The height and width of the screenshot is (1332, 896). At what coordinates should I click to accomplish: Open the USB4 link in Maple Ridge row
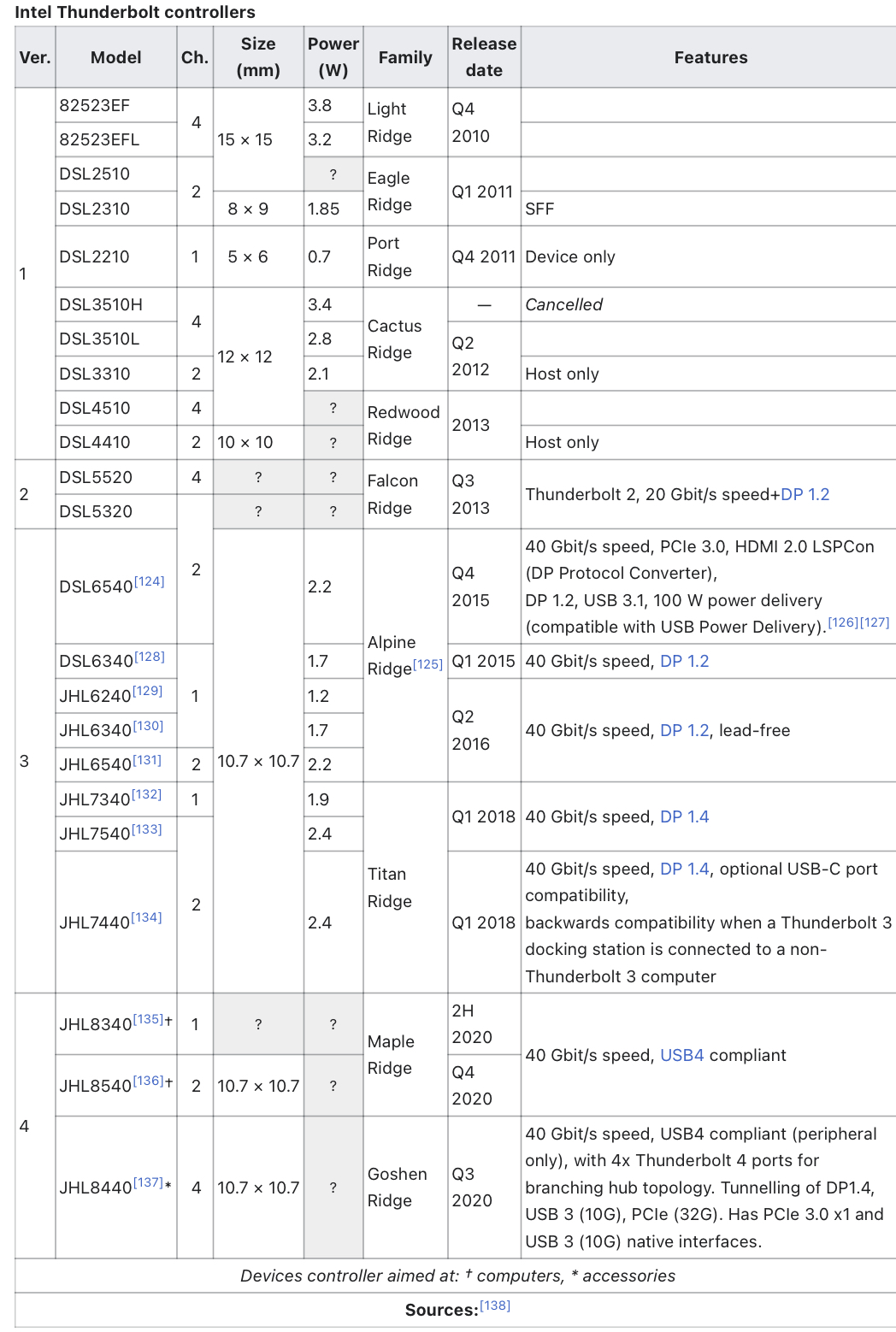682,1055
